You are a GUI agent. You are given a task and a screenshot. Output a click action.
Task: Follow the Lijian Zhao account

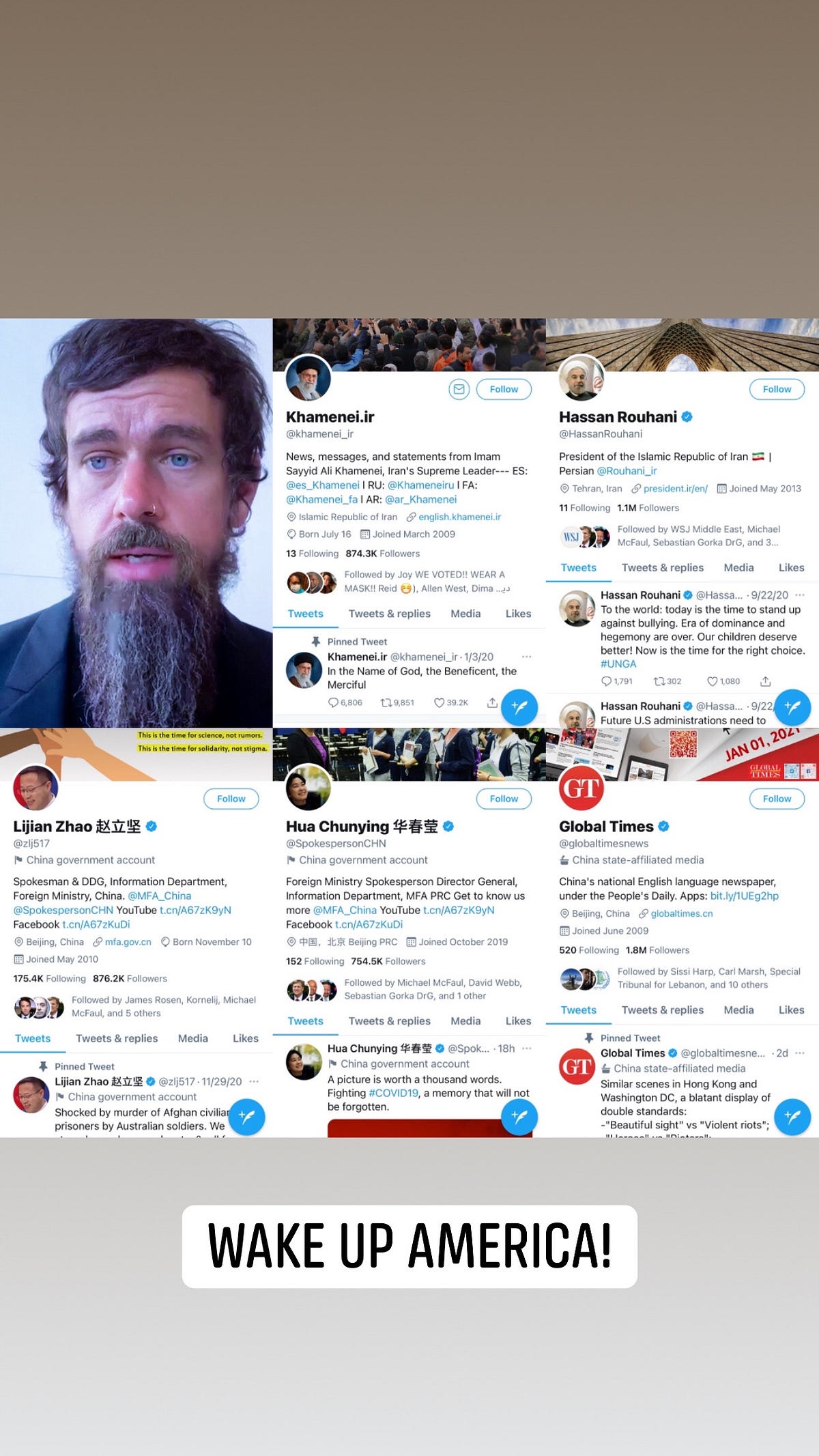pos(231,799)
